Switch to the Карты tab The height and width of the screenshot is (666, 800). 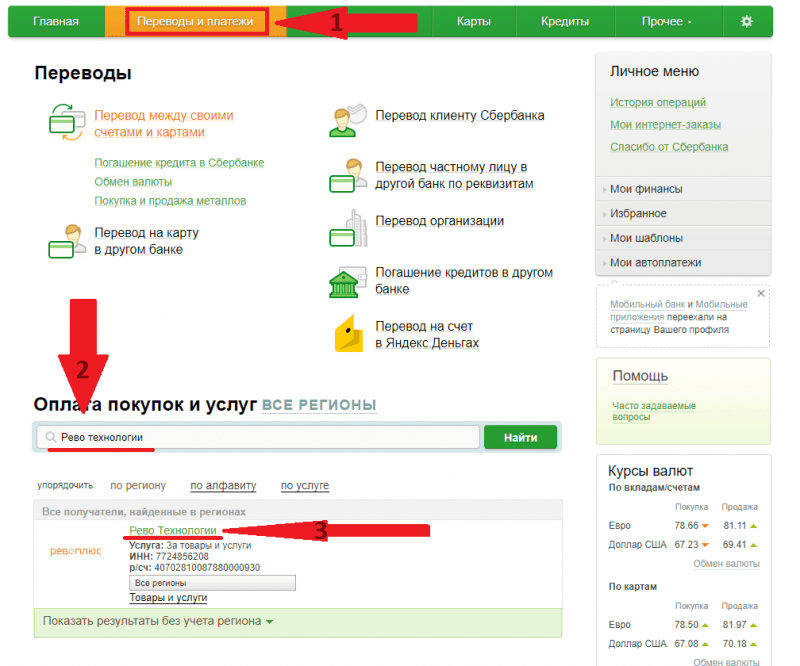click(473, 21)
